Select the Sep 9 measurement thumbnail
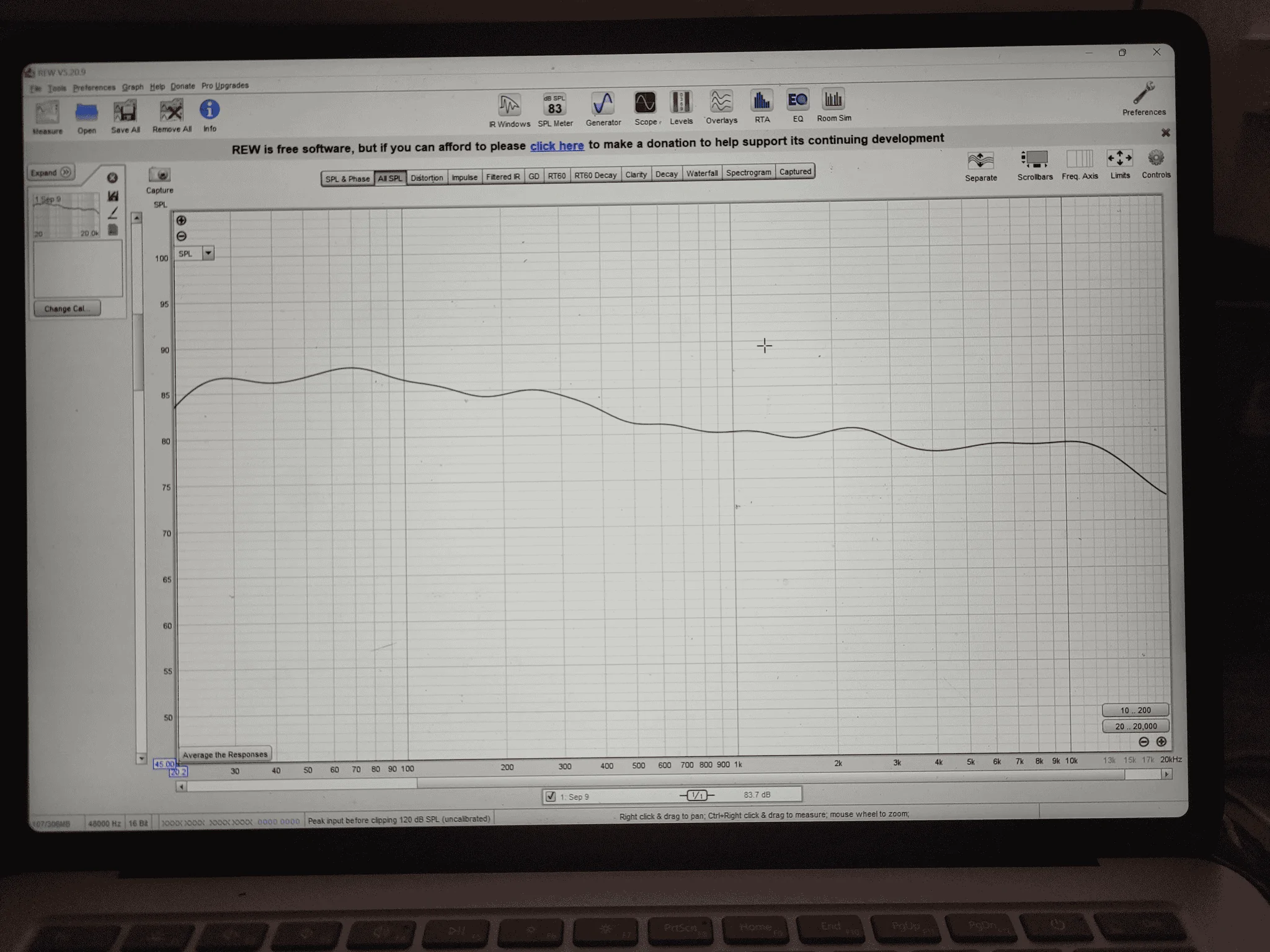Viewport: 1270px width, 952px height. tap(66, 215)
